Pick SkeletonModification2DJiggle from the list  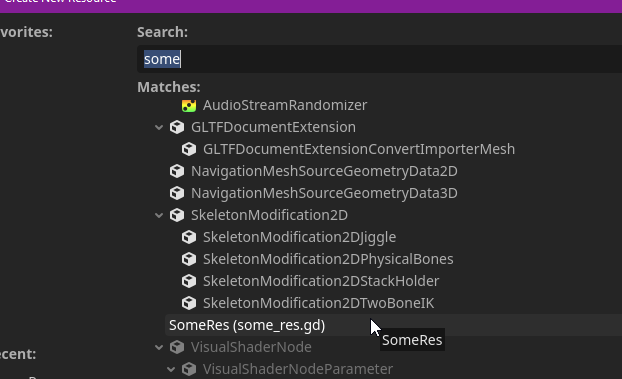click(299, 237)
